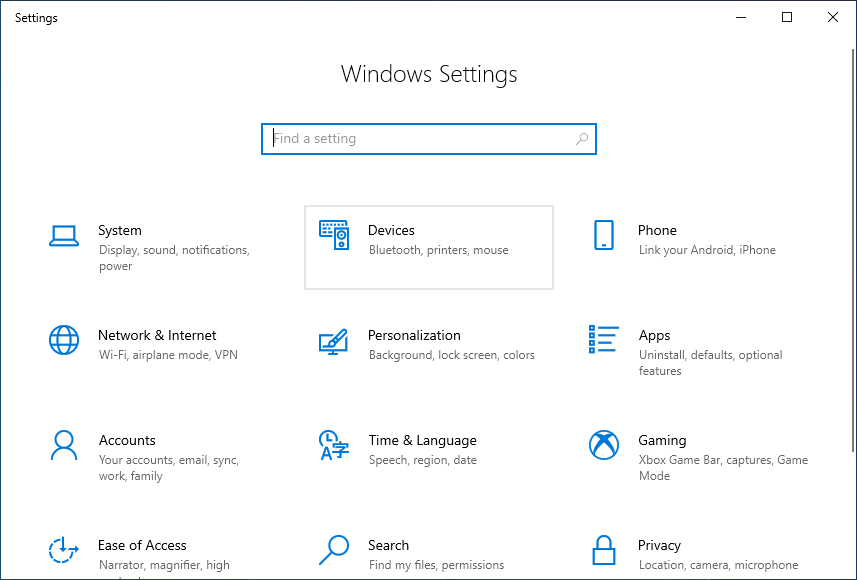Click 'Location, camera, microphone' description
Image resolution: width=857 pixels, height=580 pixels.
coord(719,565)
